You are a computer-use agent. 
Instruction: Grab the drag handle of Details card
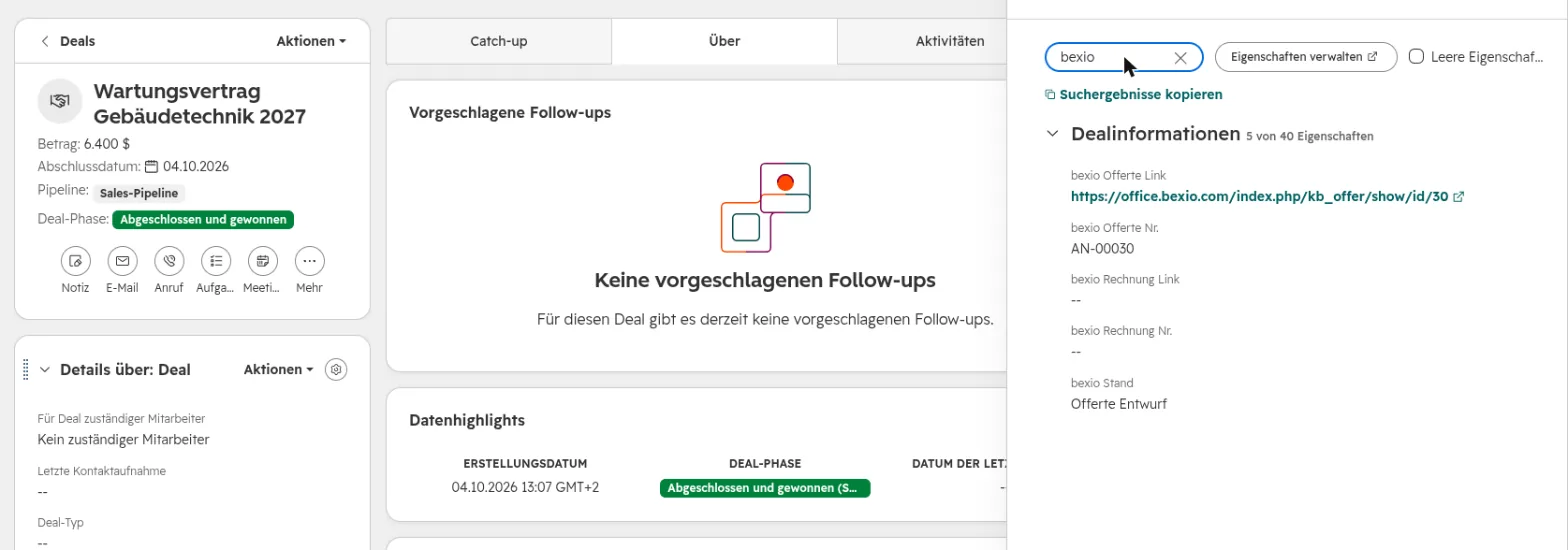pos(26,369)
